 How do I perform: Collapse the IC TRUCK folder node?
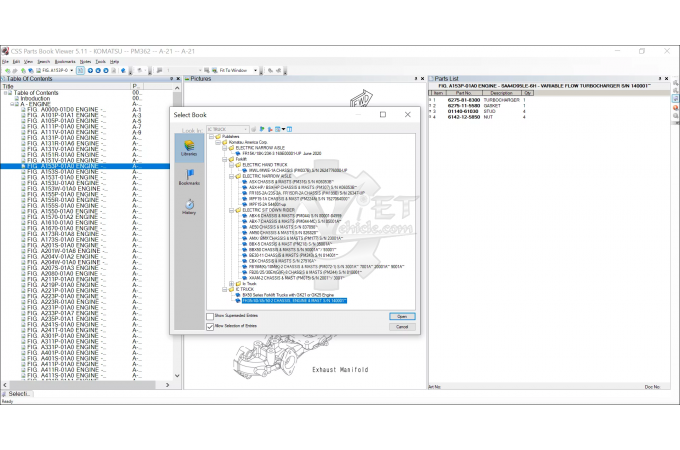coord(225,289)
